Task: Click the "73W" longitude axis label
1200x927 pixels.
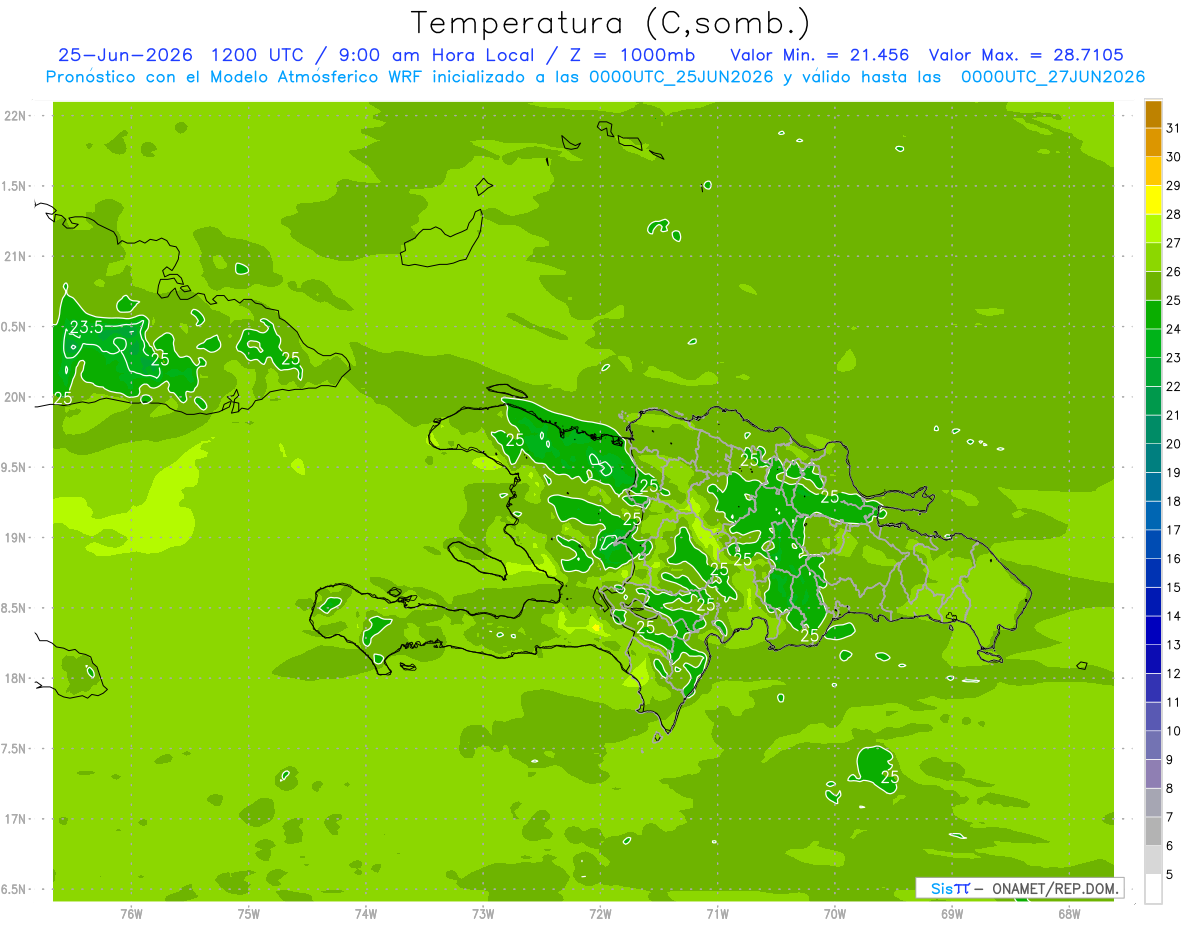Action: point(483,914)
